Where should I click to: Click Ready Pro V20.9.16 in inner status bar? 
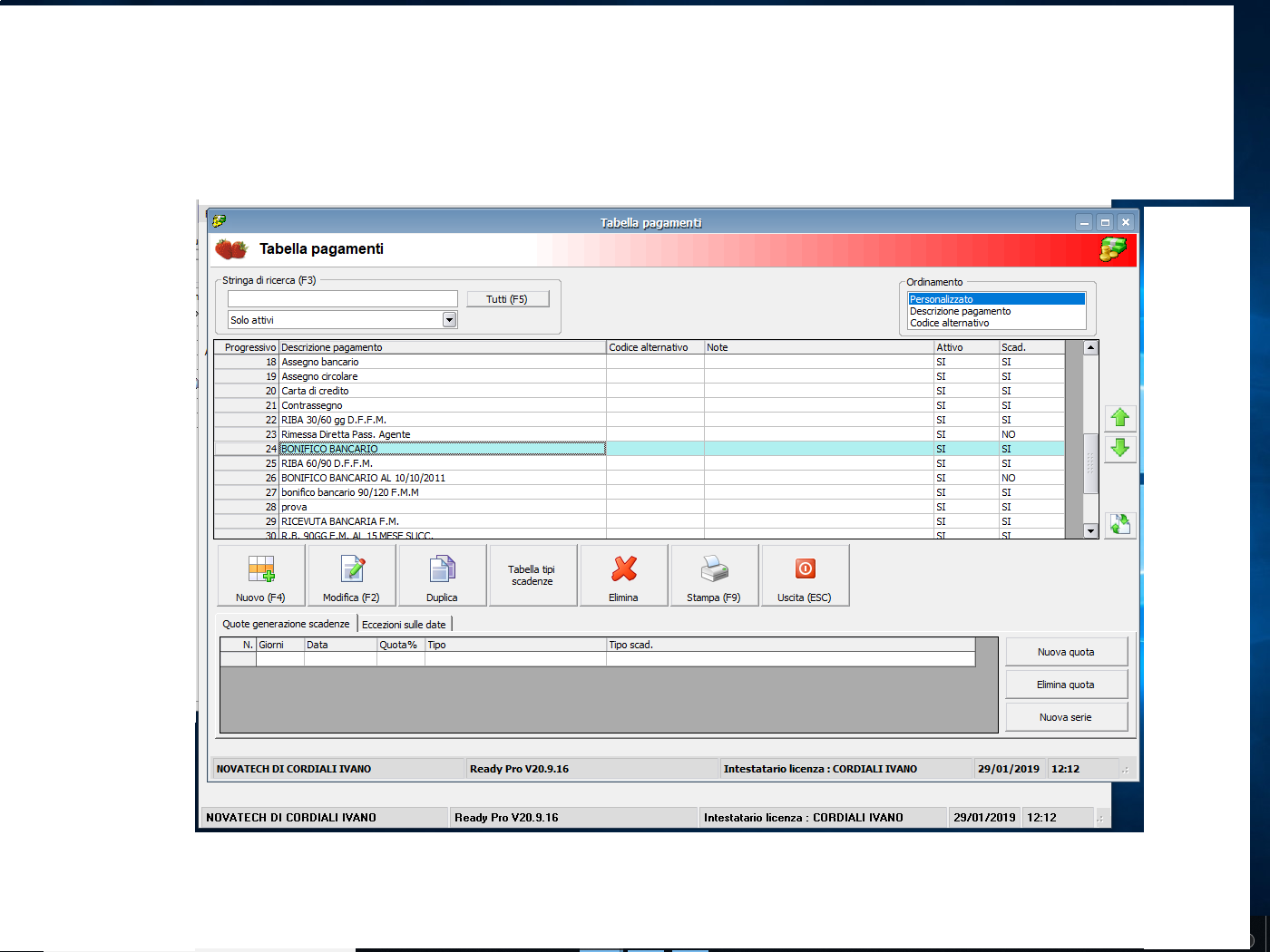pos(519,769)
